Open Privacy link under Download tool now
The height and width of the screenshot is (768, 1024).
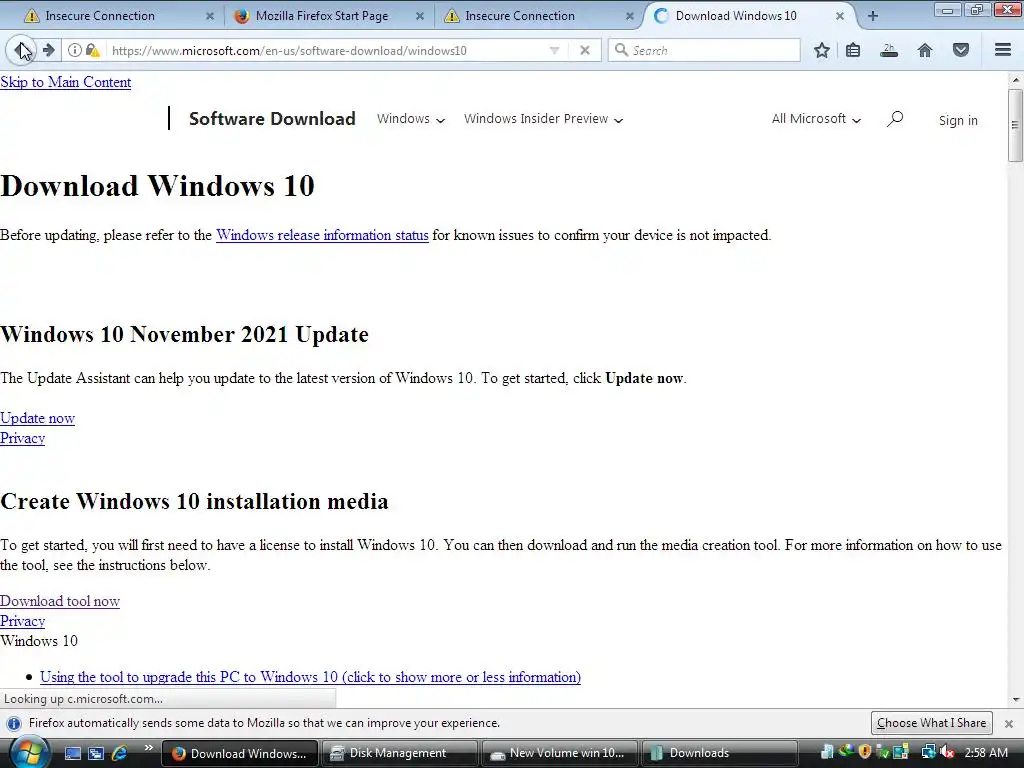point(22,621)
